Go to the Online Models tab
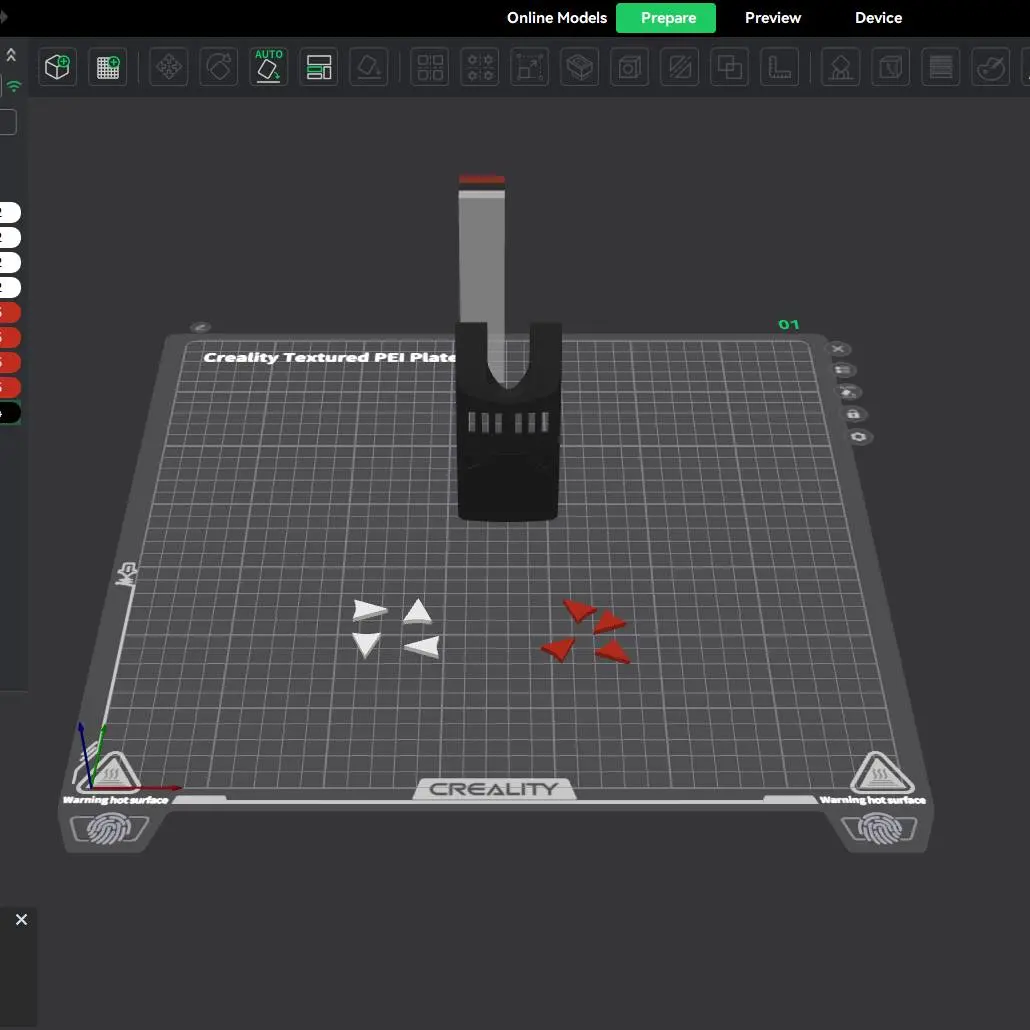The height and width of the screenshot is (1030, 1030). (557, 18)
